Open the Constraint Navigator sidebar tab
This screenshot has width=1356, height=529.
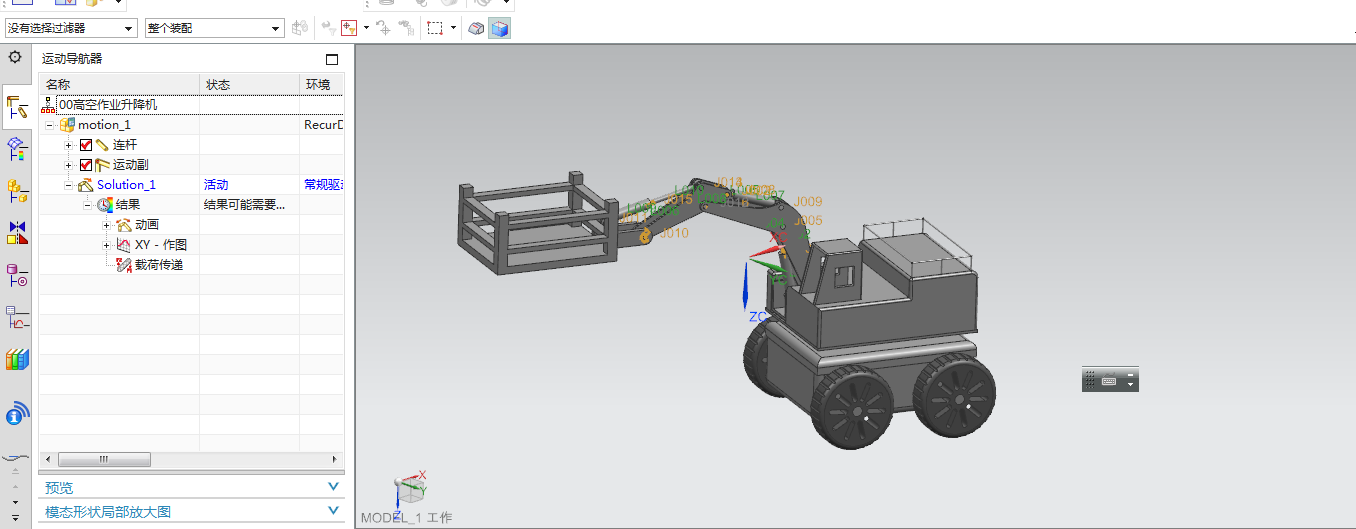click(x=17, y=232)
